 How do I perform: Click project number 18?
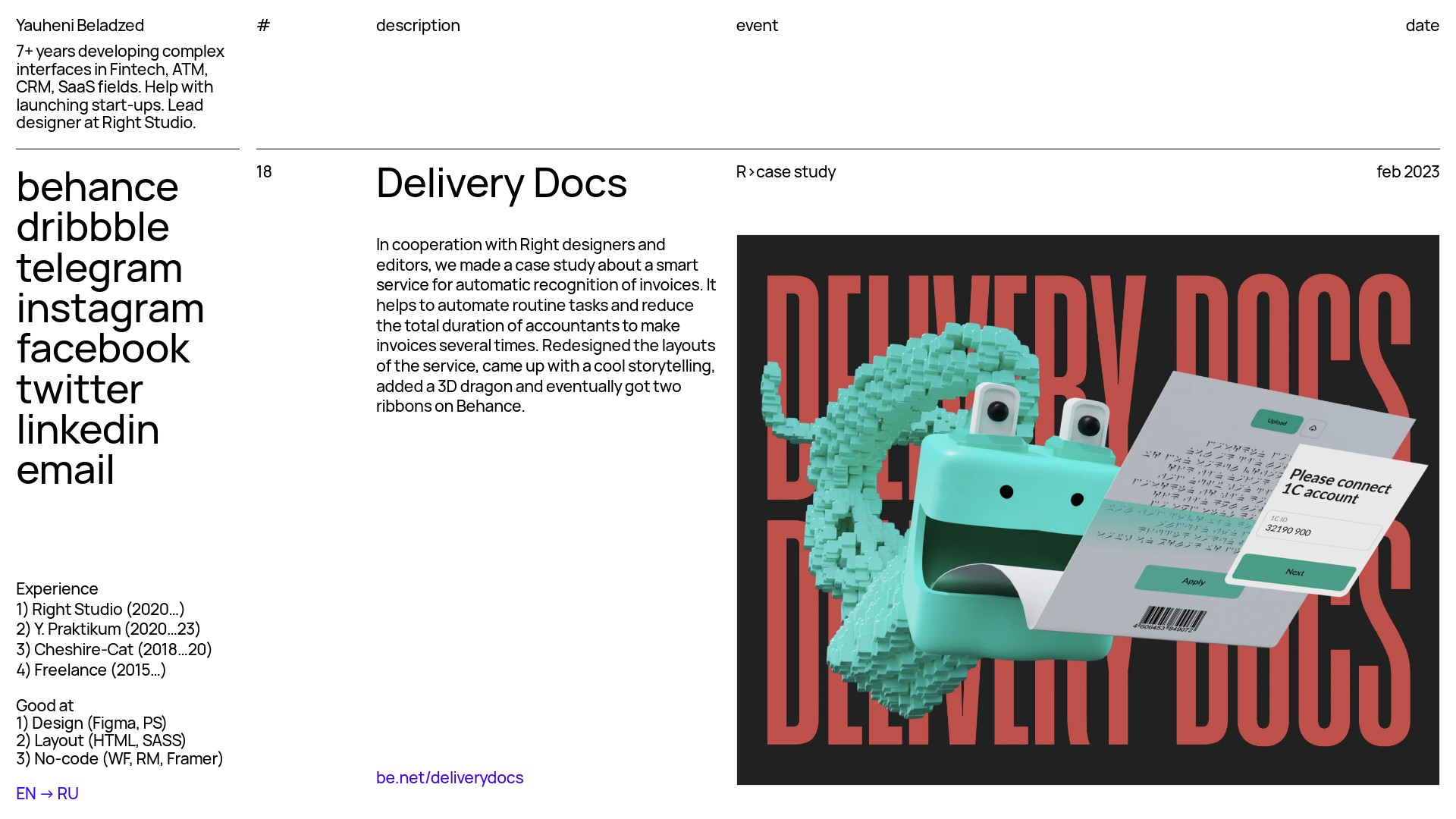(264, 172)
